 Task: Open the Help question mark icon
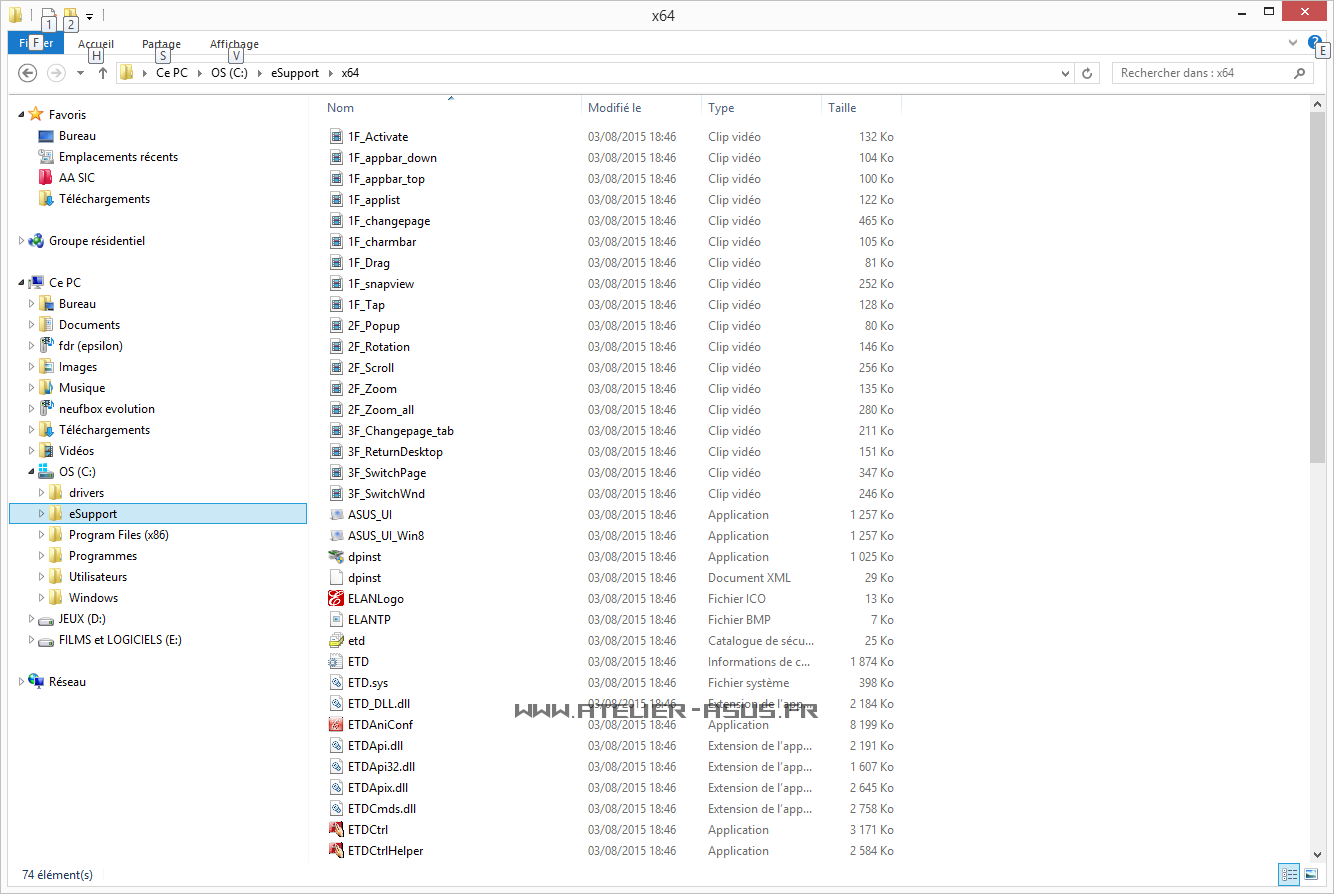coord(1315,42)
